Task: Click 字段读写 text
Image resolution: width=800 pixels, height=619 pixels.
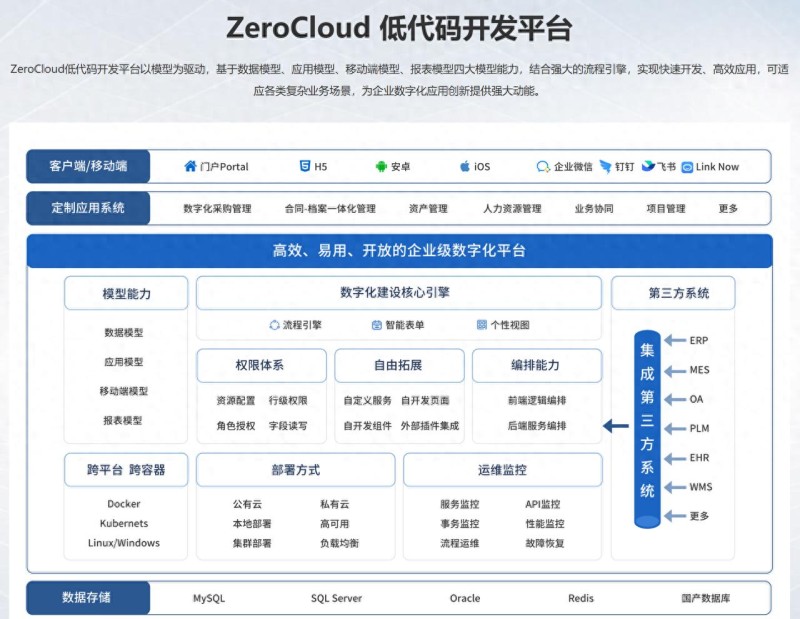Action: coord(288,426)
